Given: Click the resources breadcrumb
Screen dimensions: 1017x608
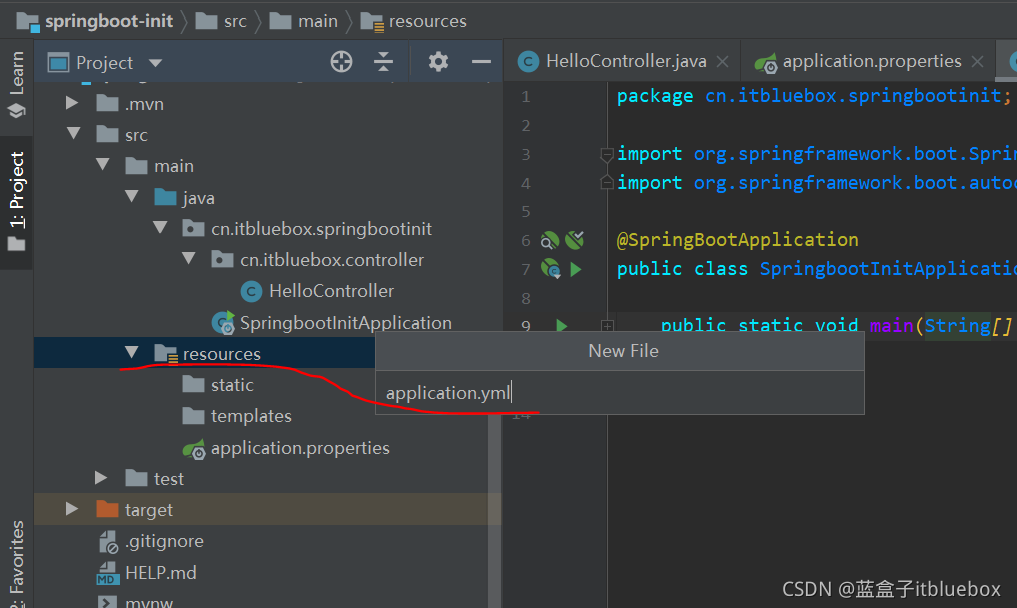Looking at the screenshot, I should 414,21.
